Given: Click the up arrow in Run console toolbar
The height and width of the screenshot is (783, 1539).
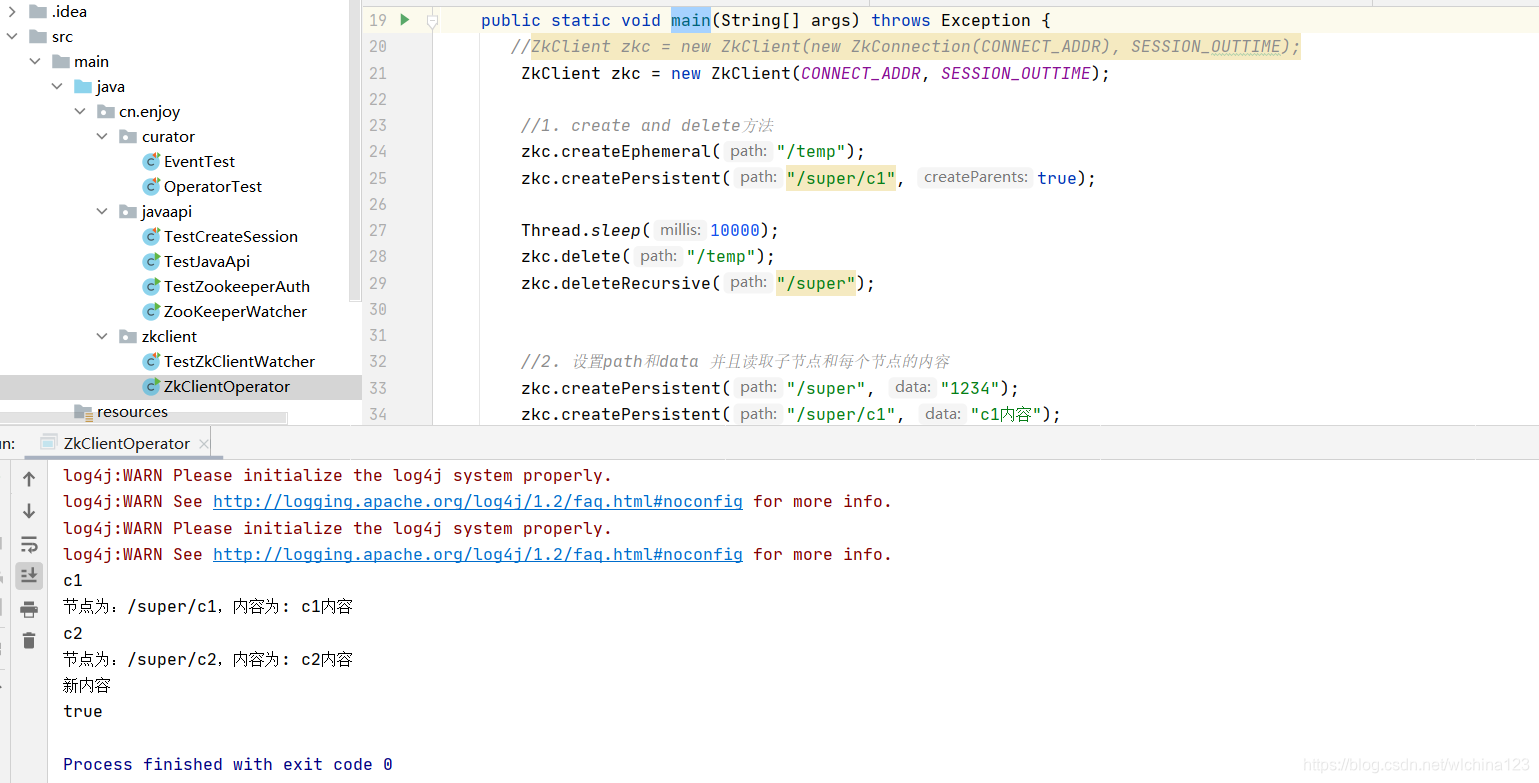Looking at the screenshot, I should coord(29,479).
